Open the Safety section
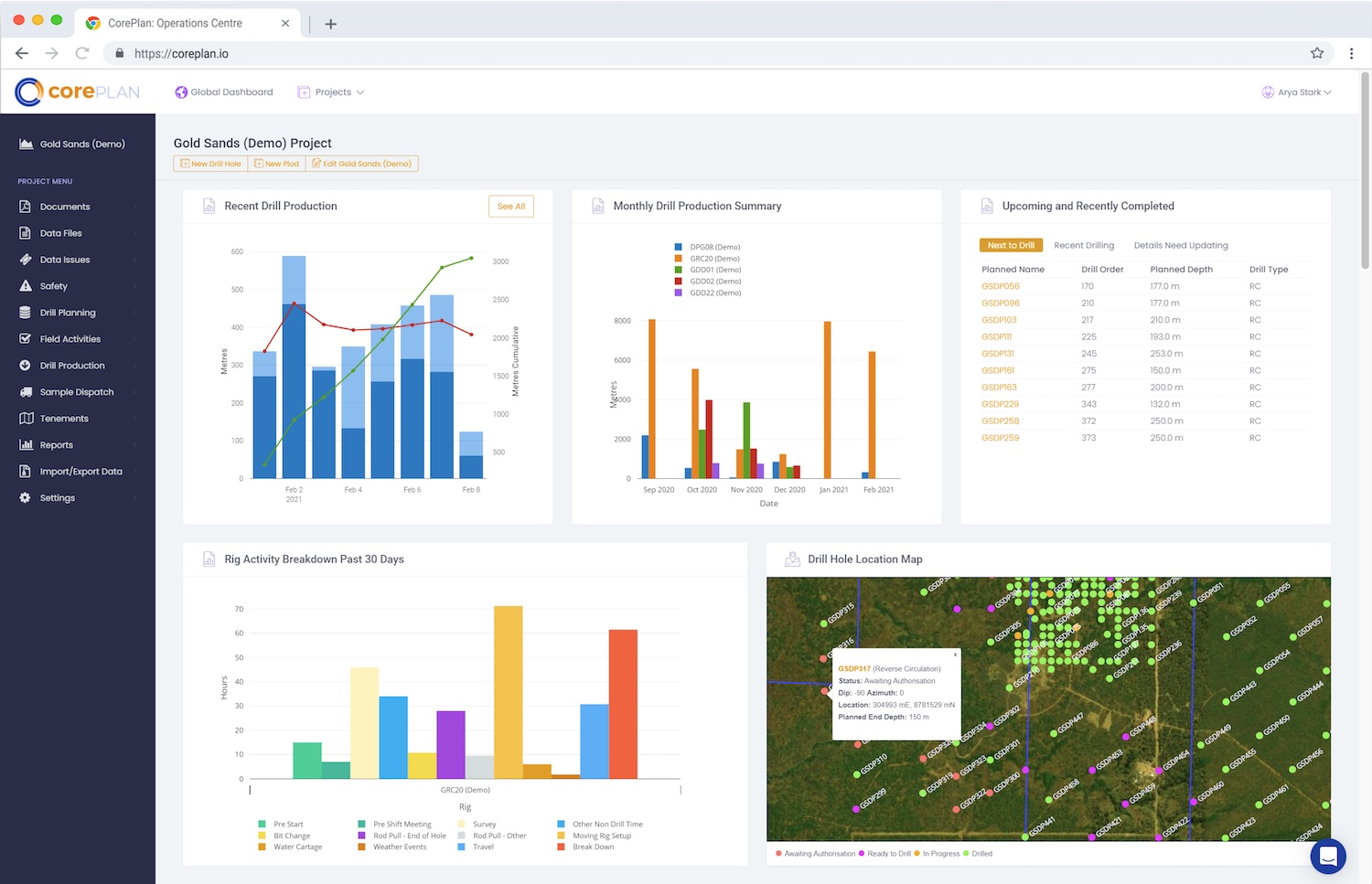The image size is (1372, 884). coord(54,285)
